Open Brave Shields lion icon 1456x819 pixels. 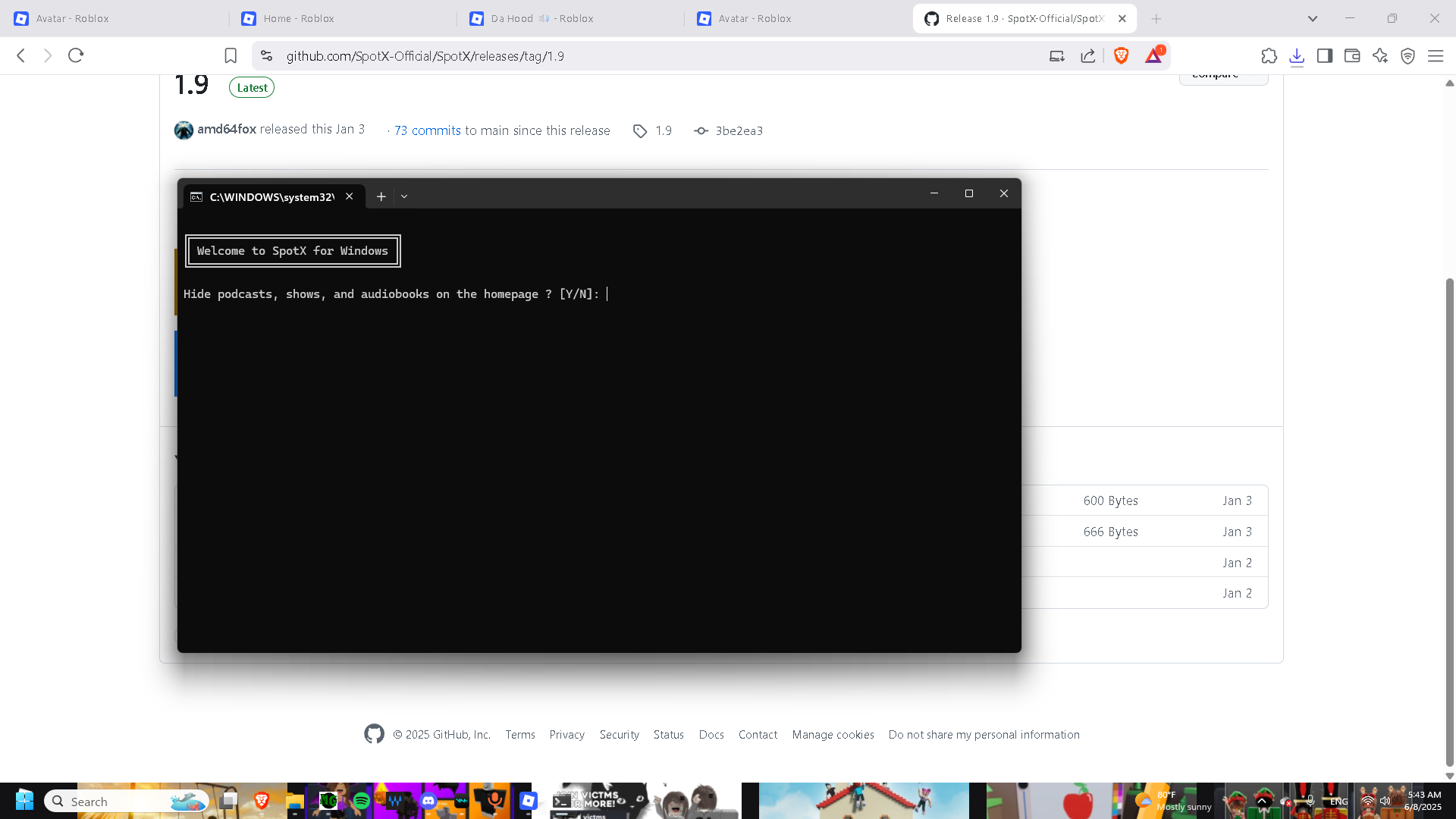click(x=1122, y=55)
